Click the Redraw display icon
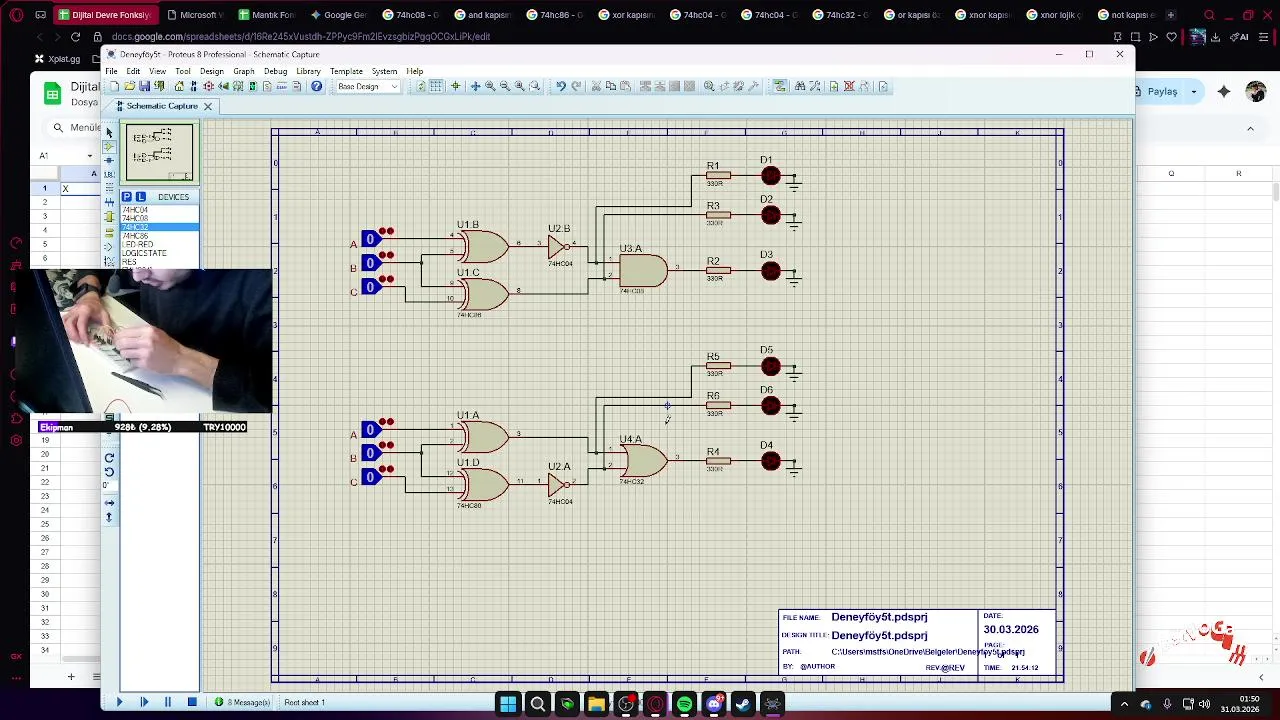Image resolution: width=1280 pixels, height=720 pixels. coord(420,86)
